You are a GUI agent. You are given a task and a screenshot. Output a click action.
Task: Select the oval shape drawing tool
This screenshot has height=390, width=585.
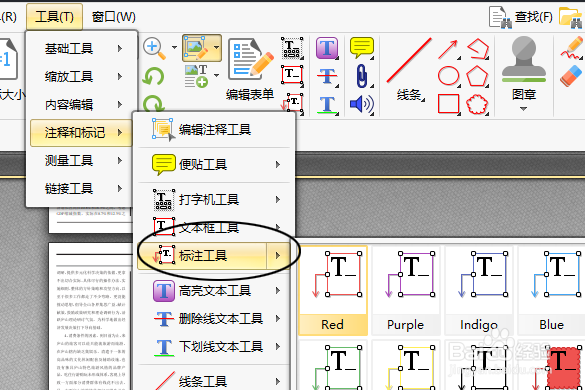point(448,76)
